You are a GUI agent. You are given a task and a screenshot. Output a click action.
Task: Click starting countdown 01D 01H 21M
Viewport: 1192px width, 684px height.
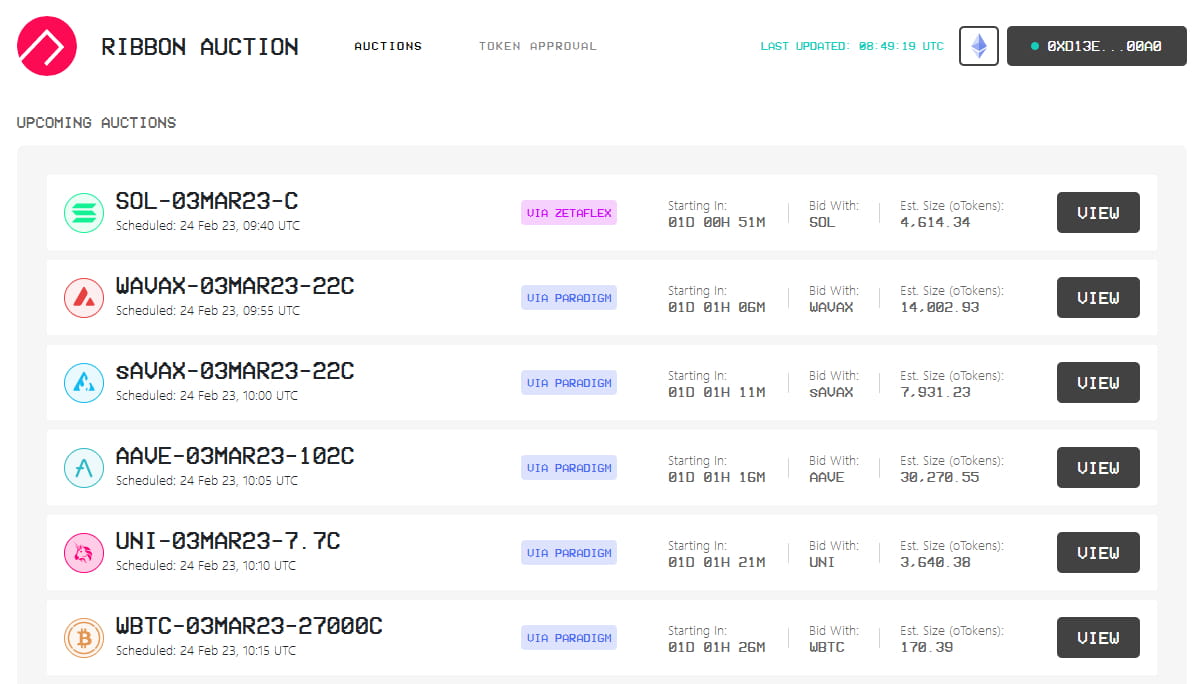click(717, 563)
